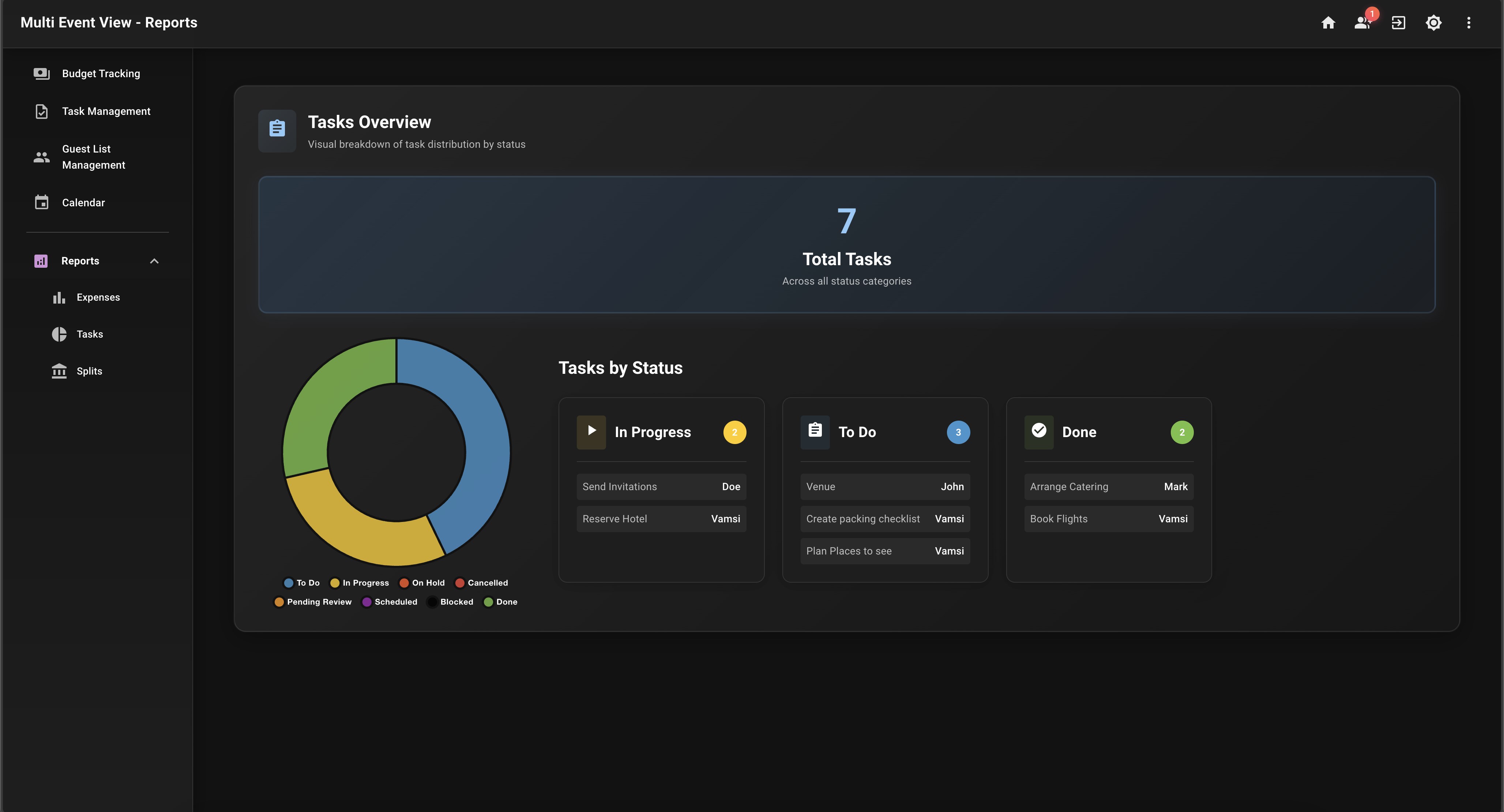This screenshot has height=812, width=1504.
Task: Open the users notification icon with badge
Action: 1362,23
